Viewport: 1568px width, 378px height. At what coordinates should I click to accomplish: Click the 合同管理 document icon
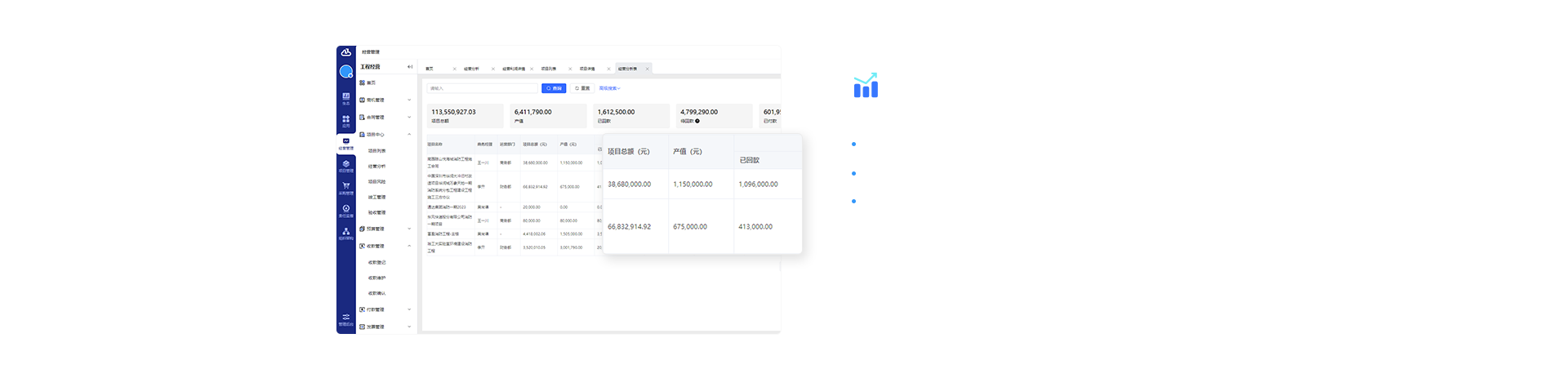click(x=363, y=117)
